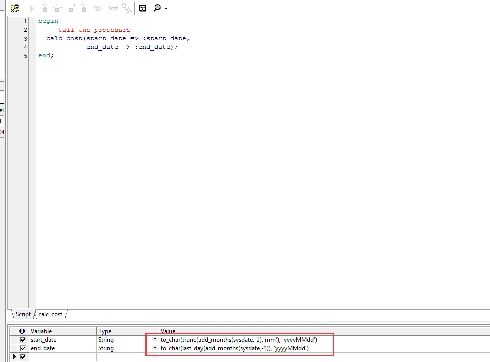Click 'end;' on code line 5
This screenshot has width=490, height=362.
pyautogui.click(x=46, y=55)
